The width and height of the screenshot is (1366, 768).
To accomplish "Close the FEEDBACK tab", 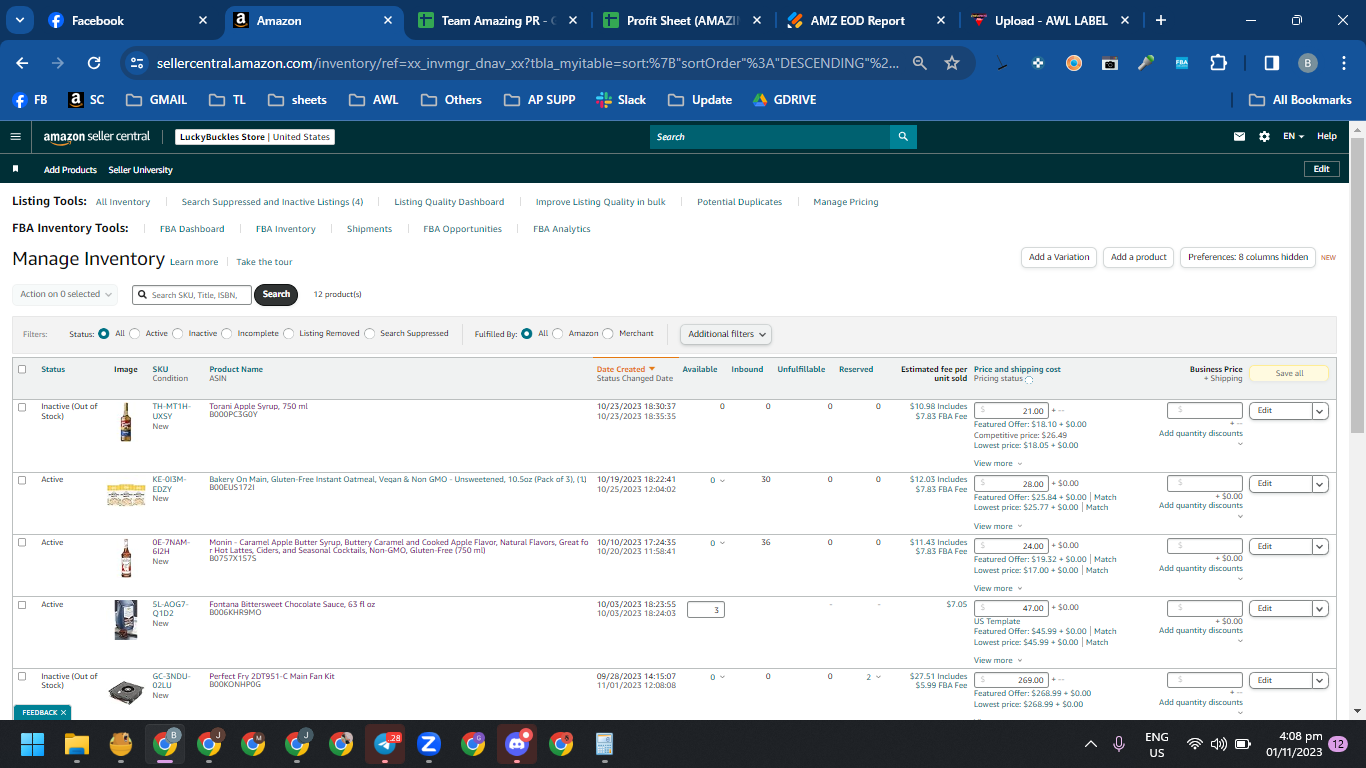I will [x=64, y=713].
